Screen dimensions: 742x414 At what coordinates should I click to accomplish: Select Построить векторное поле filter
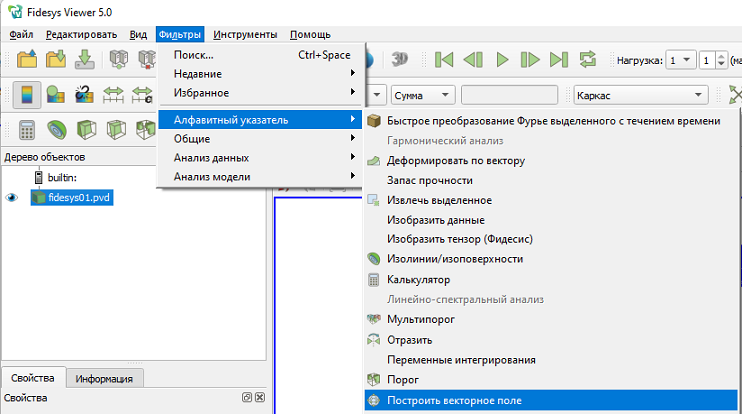[x=551, y=400]
